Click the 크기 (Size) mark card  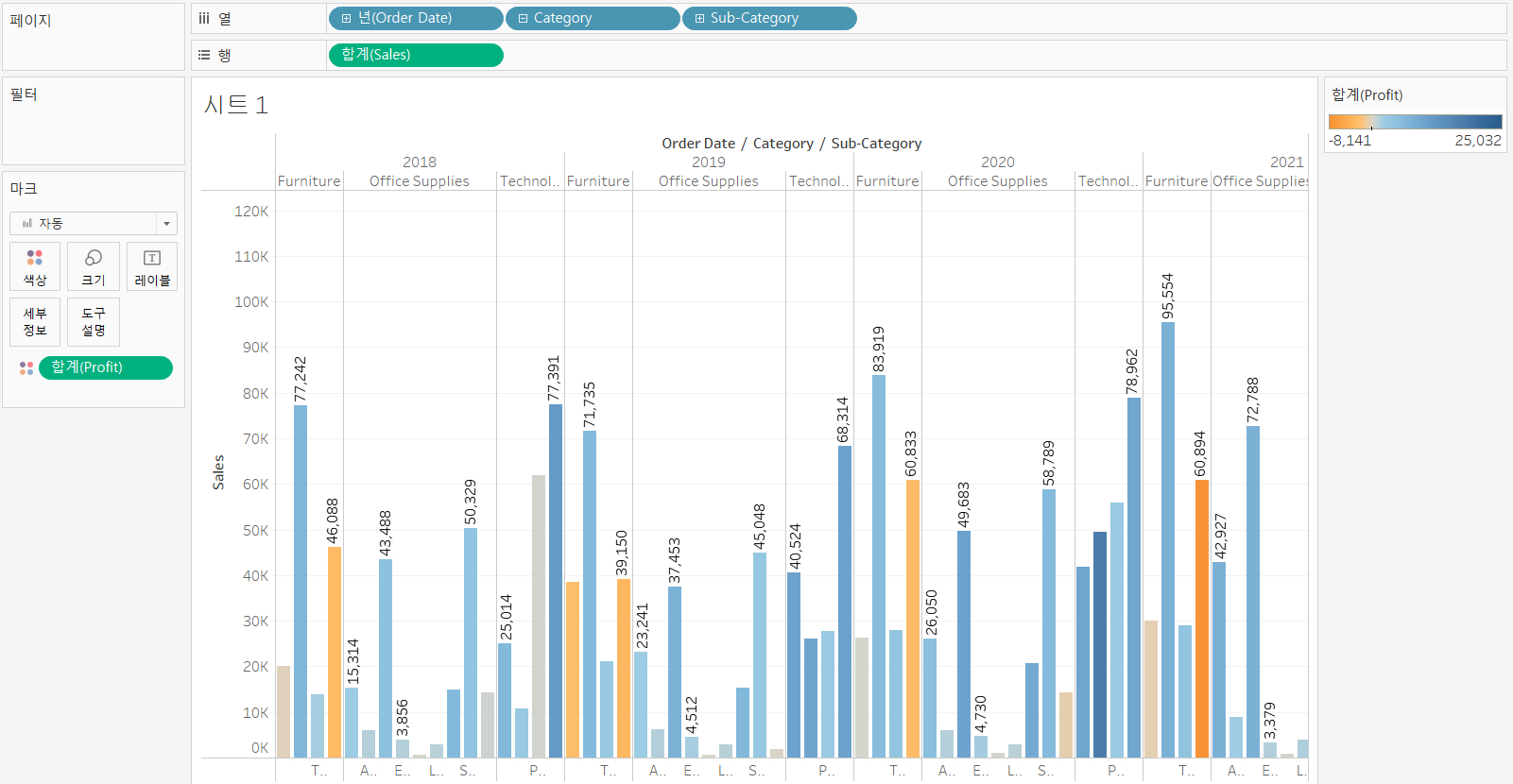tap(94, 266)
